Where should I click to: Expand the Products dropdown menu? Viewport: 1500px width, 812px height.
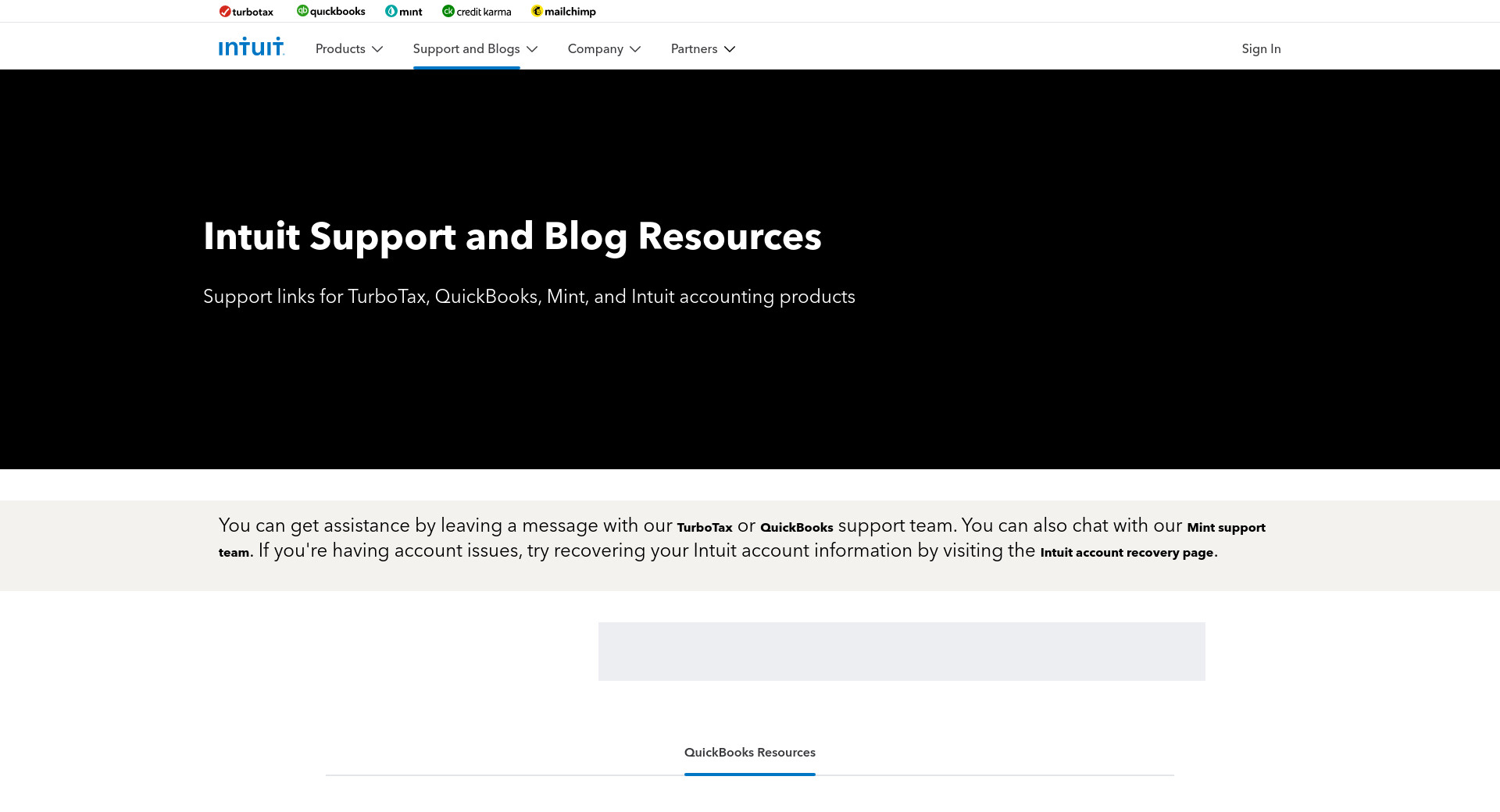coord(341,49)
